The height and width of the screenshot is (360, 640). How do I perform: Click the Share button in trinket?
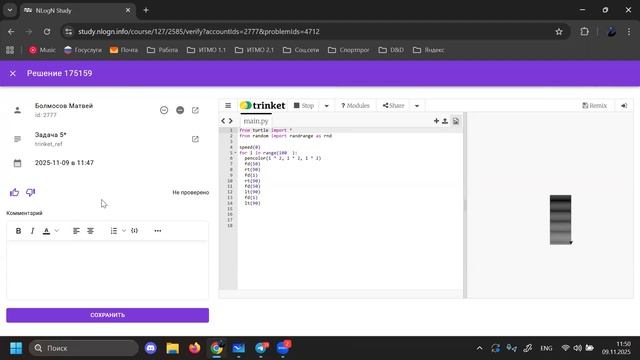(393, 106)
